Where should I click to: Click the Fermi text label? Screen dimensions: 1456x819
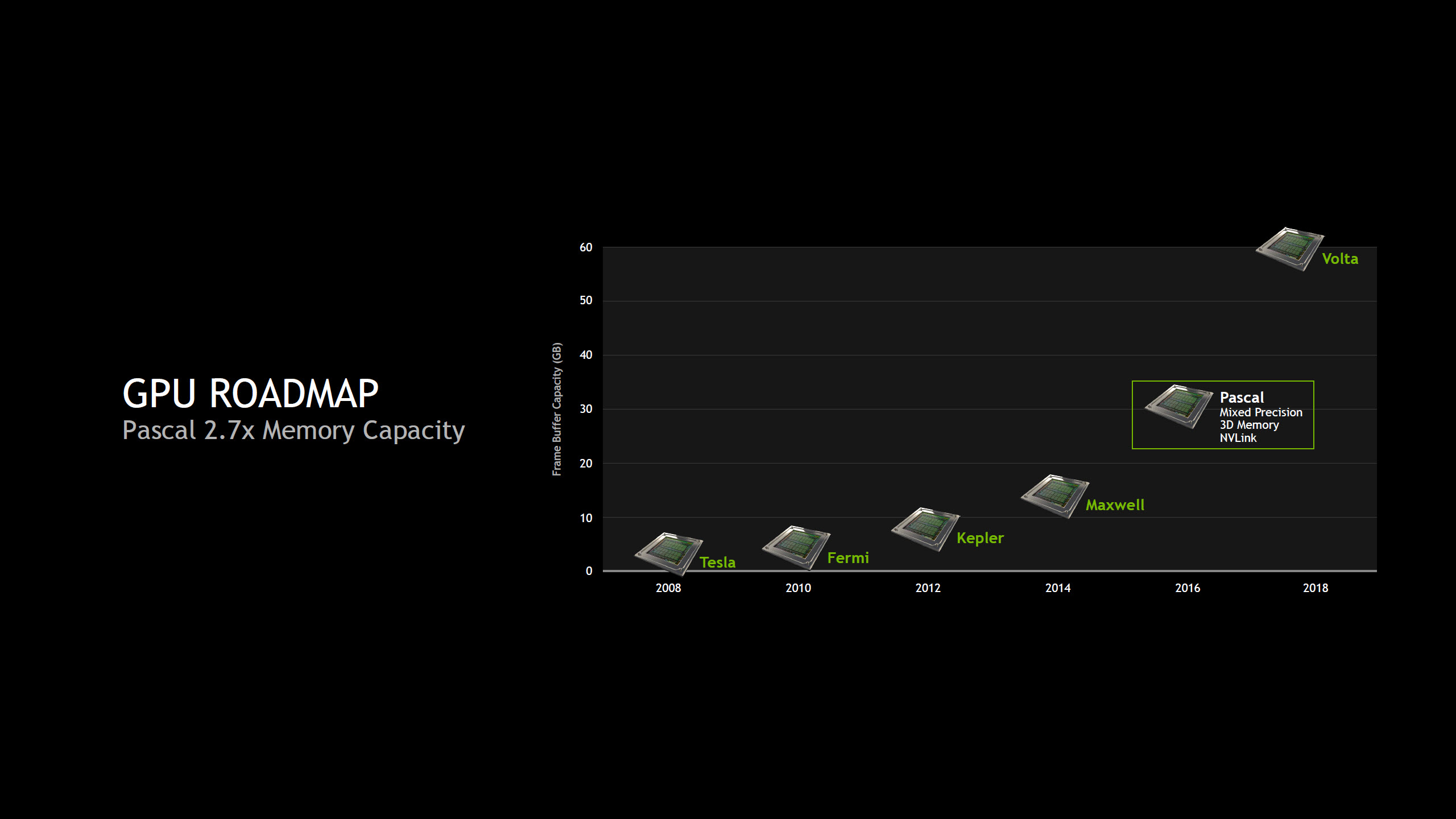click(847, 558)
